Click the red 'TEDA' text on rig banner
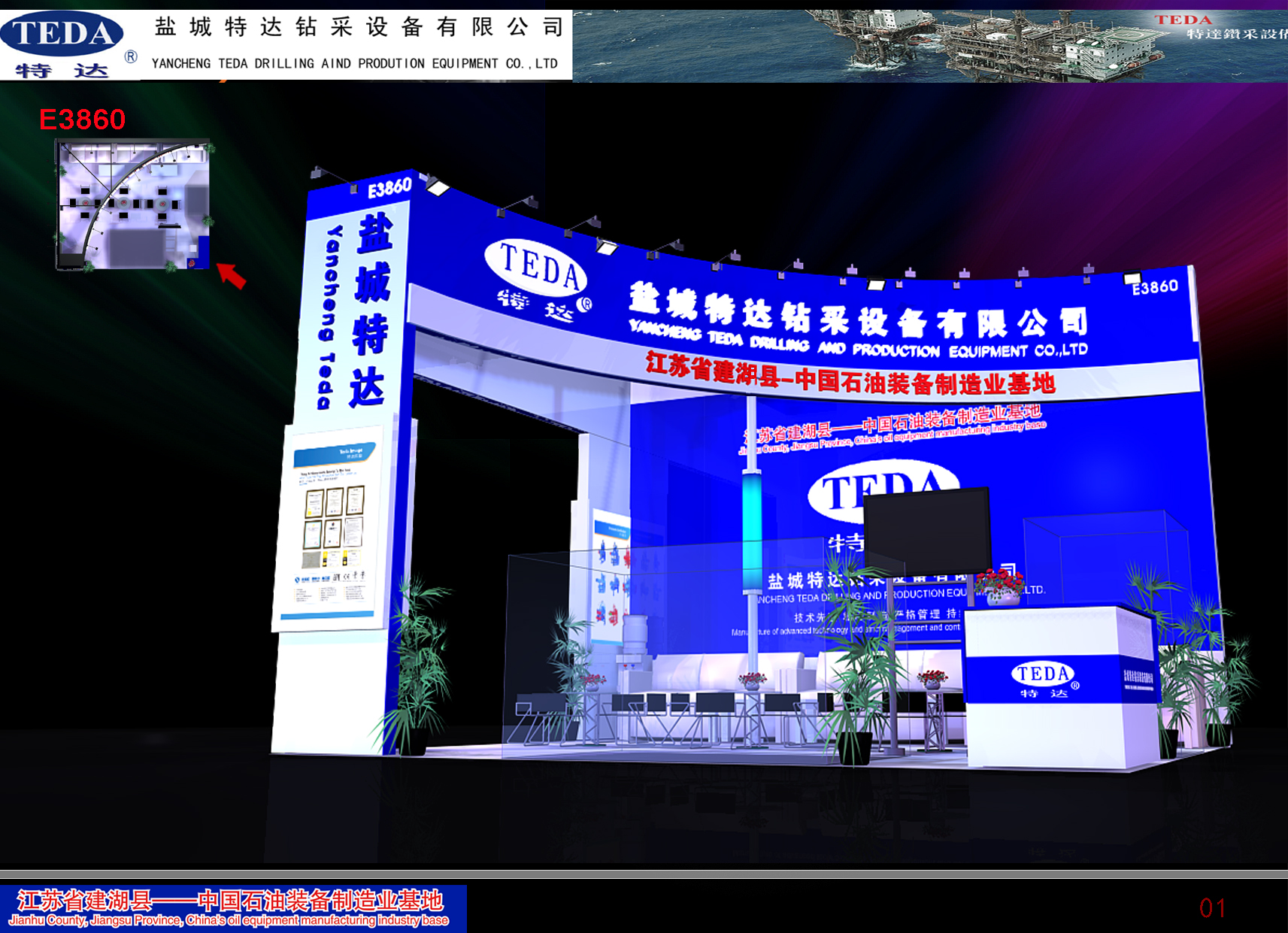Viewport: 1288px width, 933px height. (x=1183, y=20)
